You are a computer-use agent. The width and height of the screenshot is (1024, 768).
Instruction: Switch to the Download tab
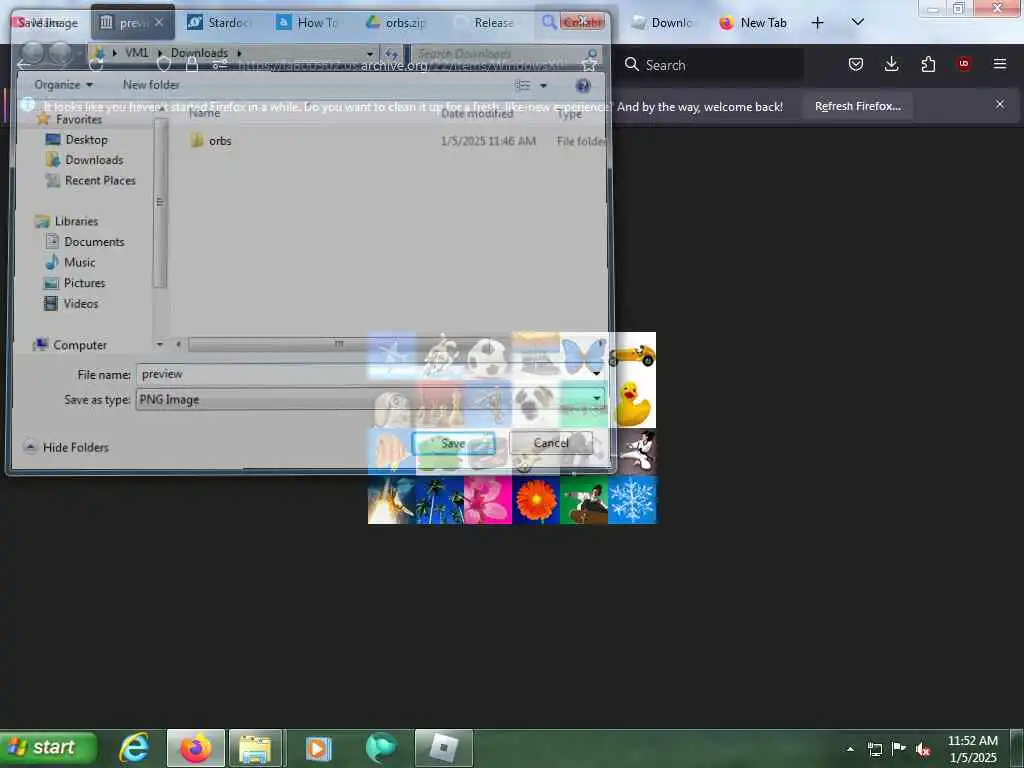click(x=662, y=23)
